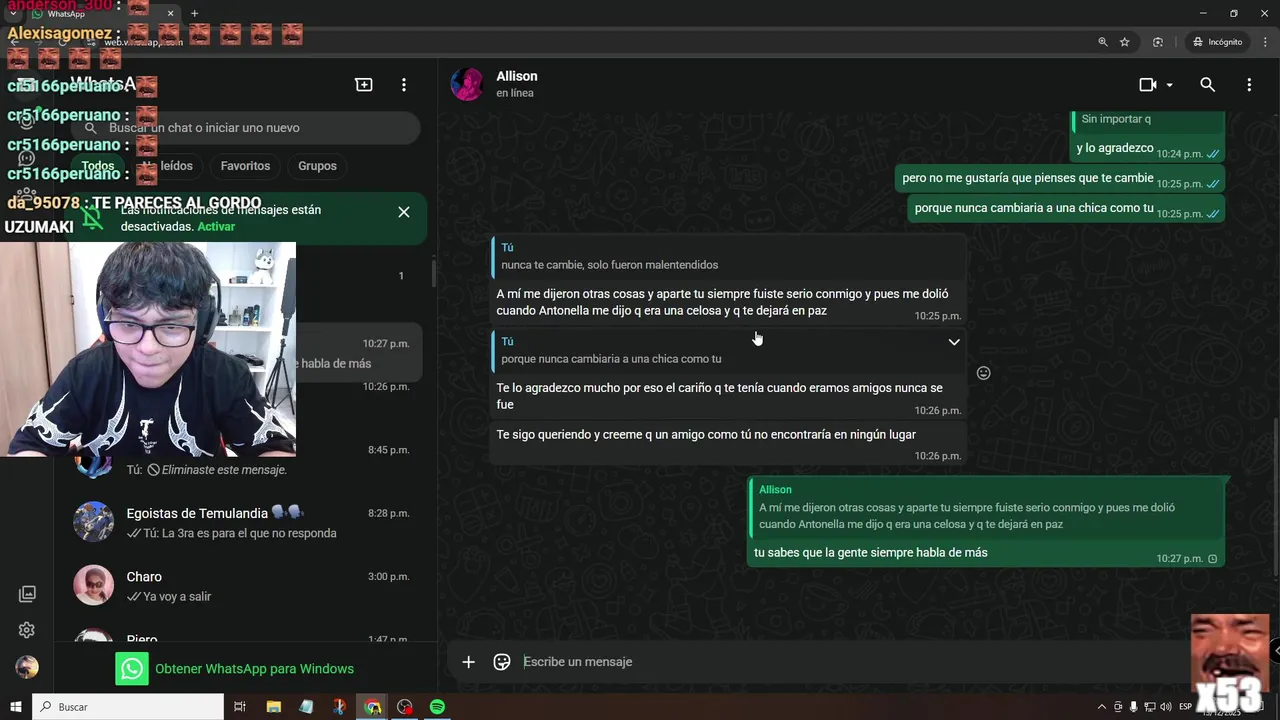The height and width of the screenshot is (720, 1280).
Task: Open a new browser tab
Action: pyautogui.click(x=194, y=14)
